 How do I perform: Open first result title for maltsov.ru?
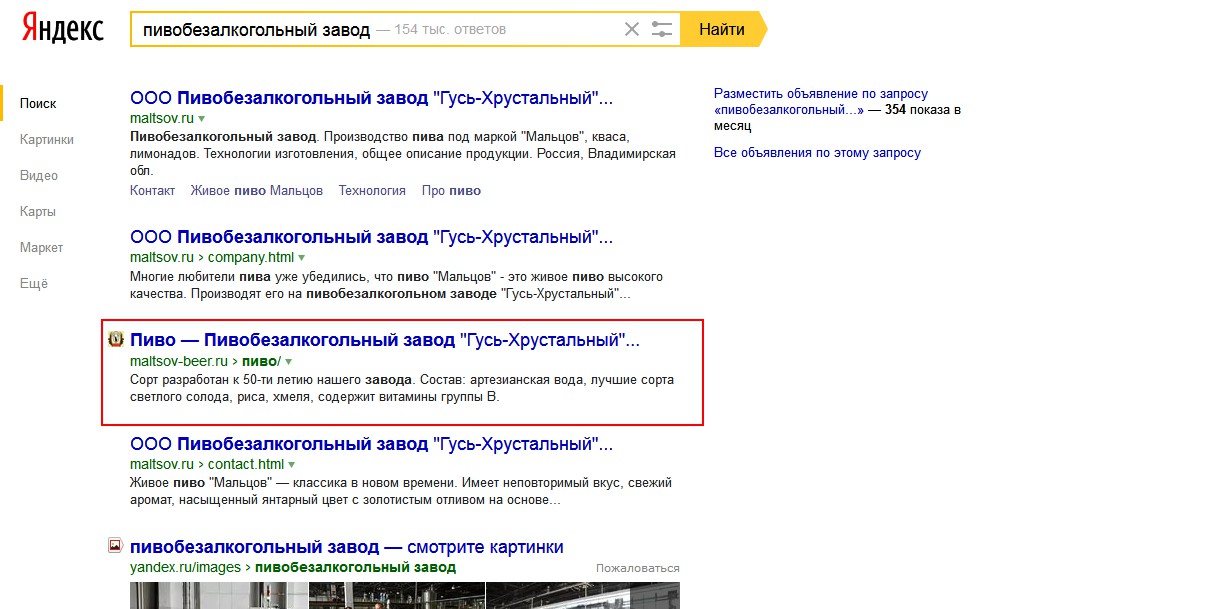(x=371, y=98)
